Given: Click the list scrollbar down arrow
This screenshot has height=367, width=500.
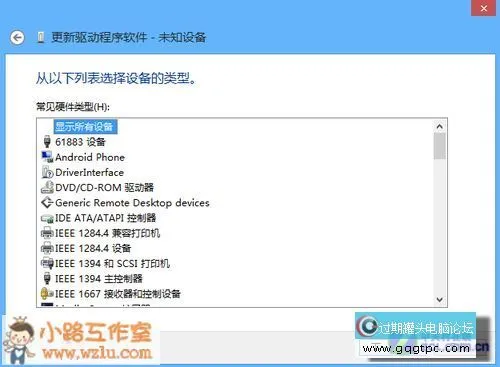Looking at the screenshot, I should 439,300.
